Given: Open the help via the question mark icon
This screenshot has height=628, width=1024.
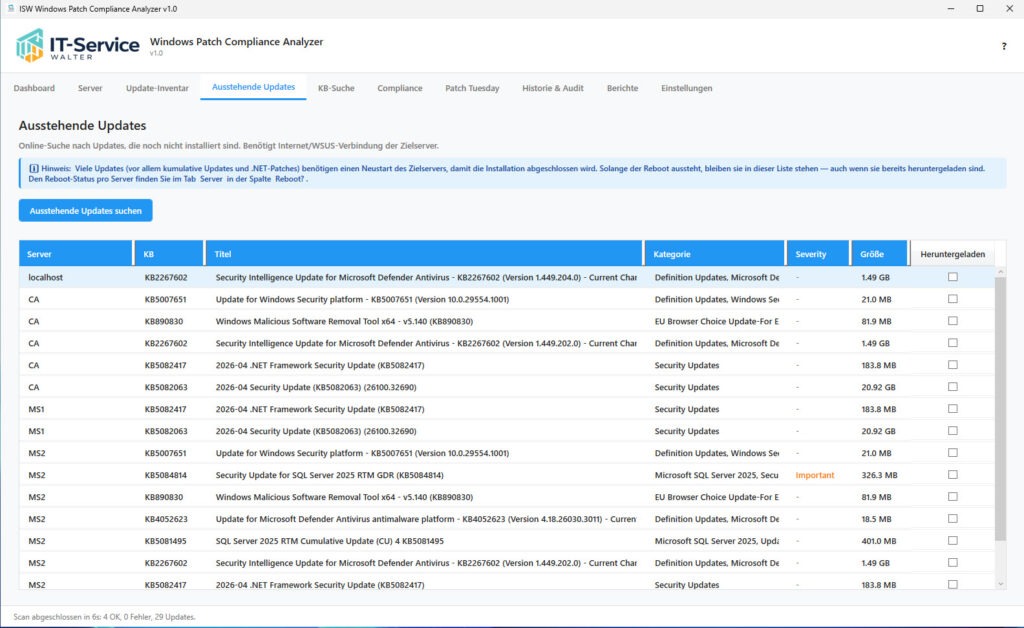Looking at the screenshot, I should click(1003, 48).
